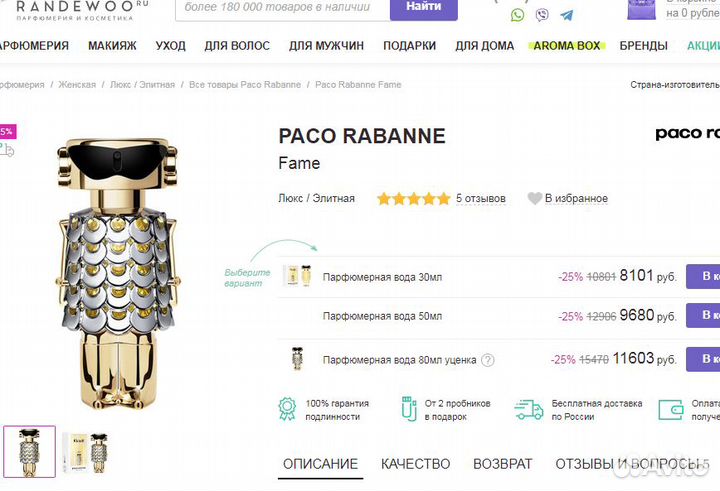Go to Люкс / Элитная breadcrumb
720x491 pixels.
click(x=143, y=85)
